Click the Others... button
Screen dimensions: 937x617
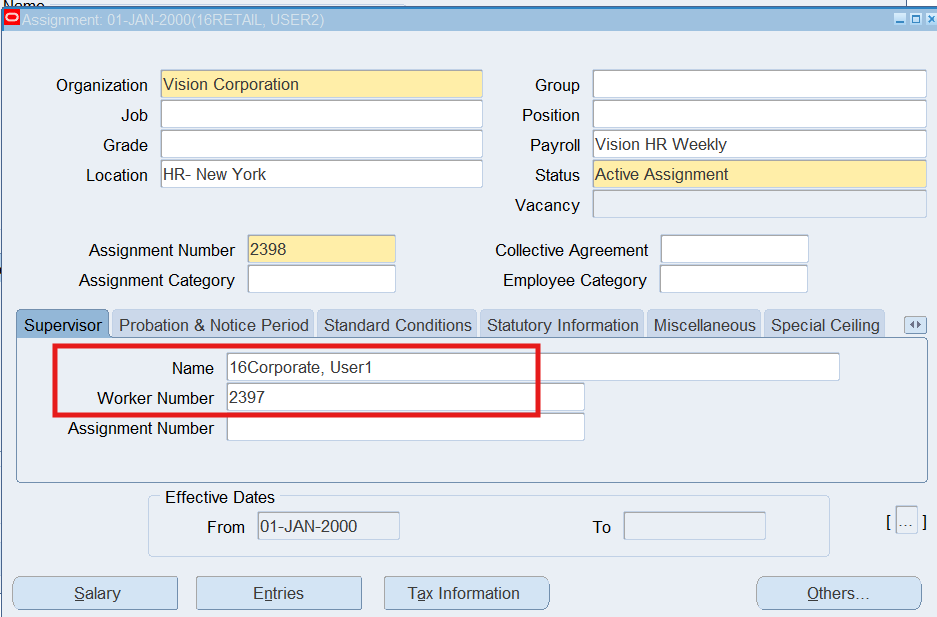[838, 593]
